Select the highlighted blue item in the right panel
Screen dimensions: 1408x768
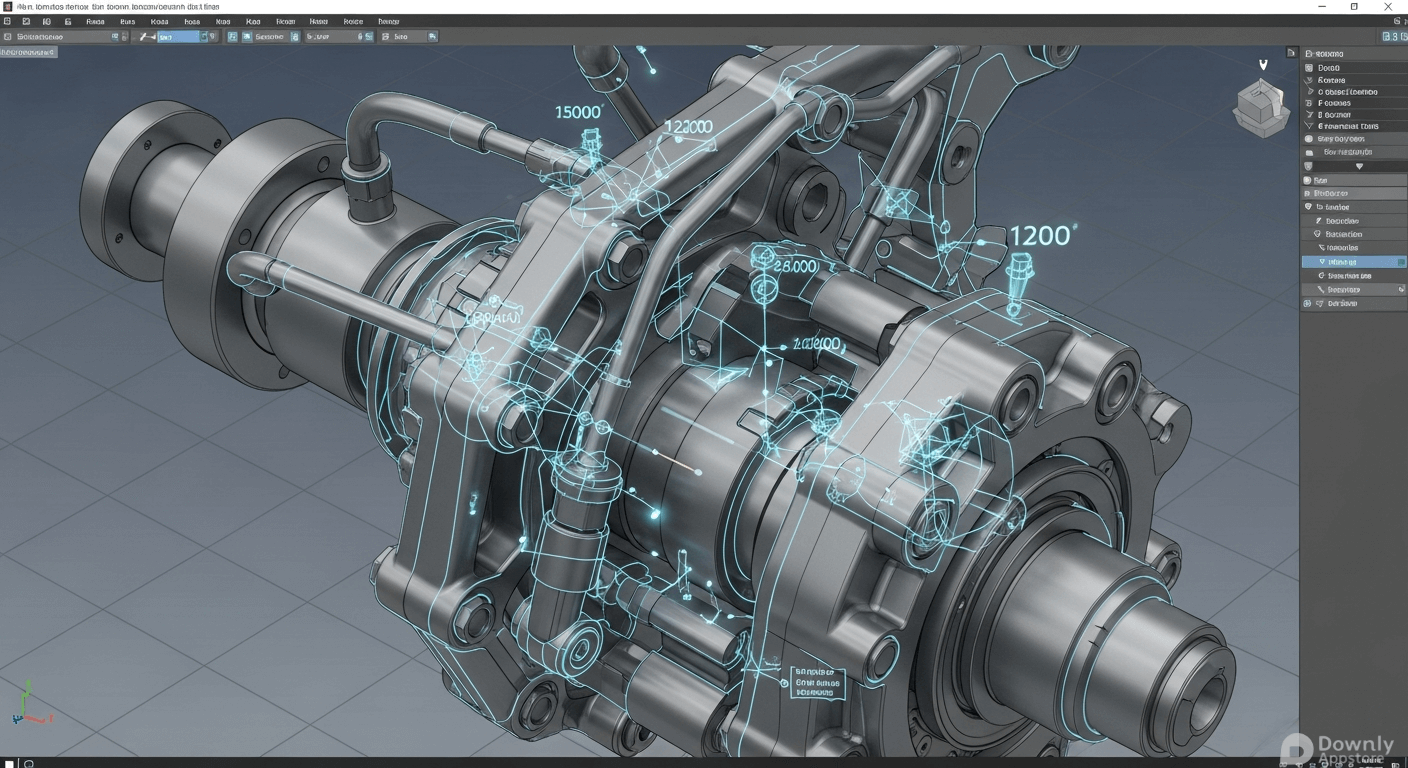[1343, 262]
